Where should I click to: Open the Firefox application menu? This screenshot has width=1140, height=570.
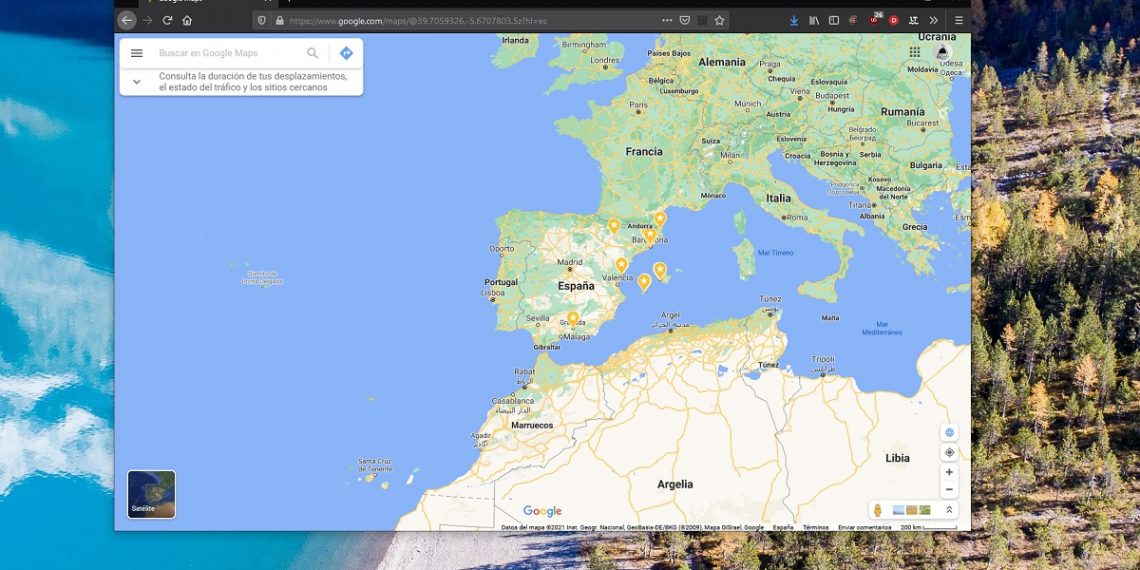tap(959, 20)
